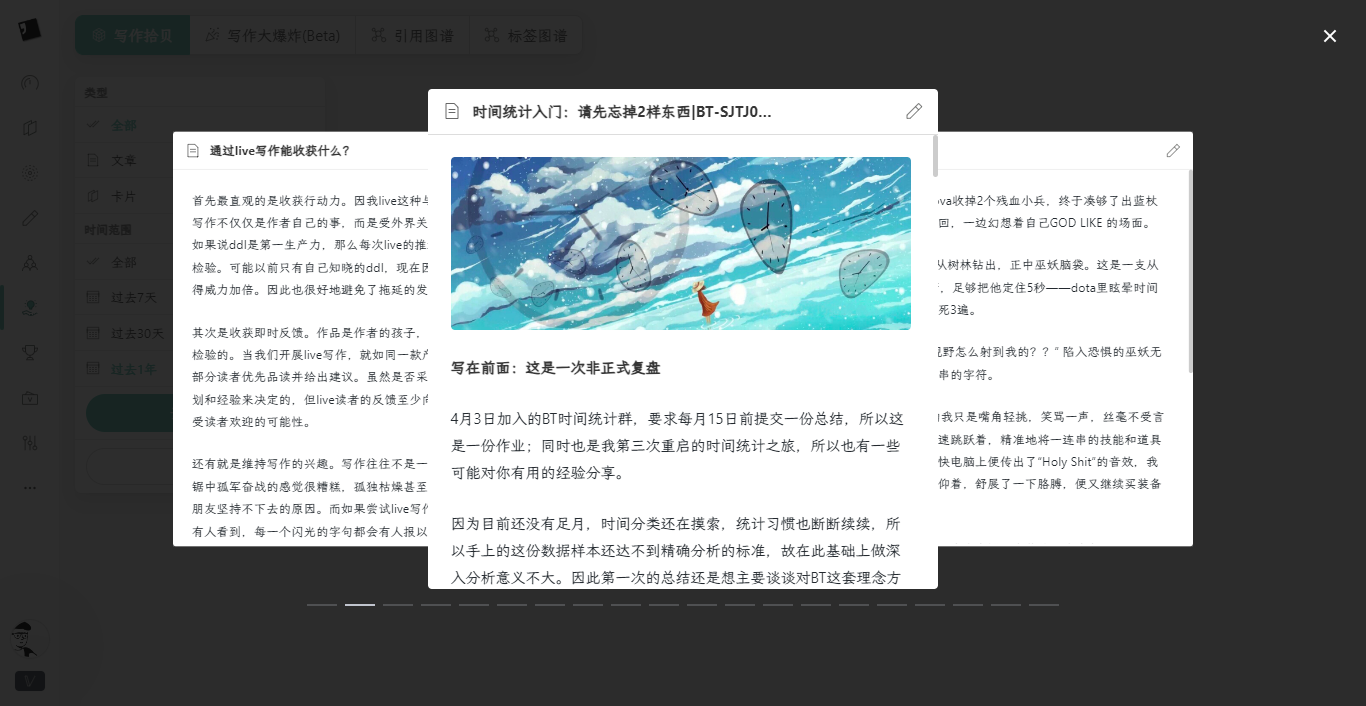Select the 过去30天 time range filter
The height and width of the screenshot is (706, 1366).
point(136,333)
